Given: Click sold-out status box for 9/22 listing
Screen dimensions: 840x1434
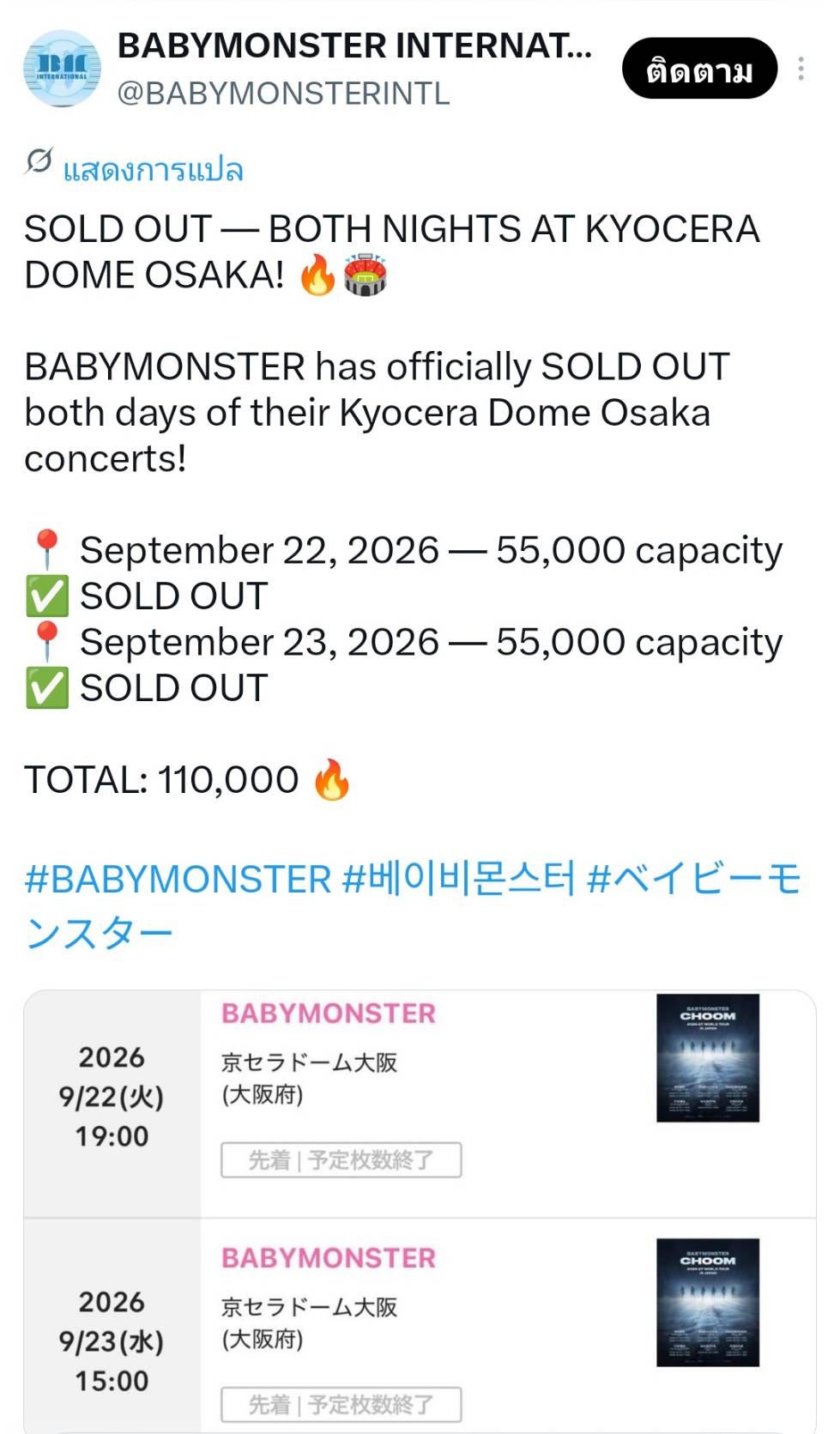Looking at the screenshot, I should (341, 1160).
